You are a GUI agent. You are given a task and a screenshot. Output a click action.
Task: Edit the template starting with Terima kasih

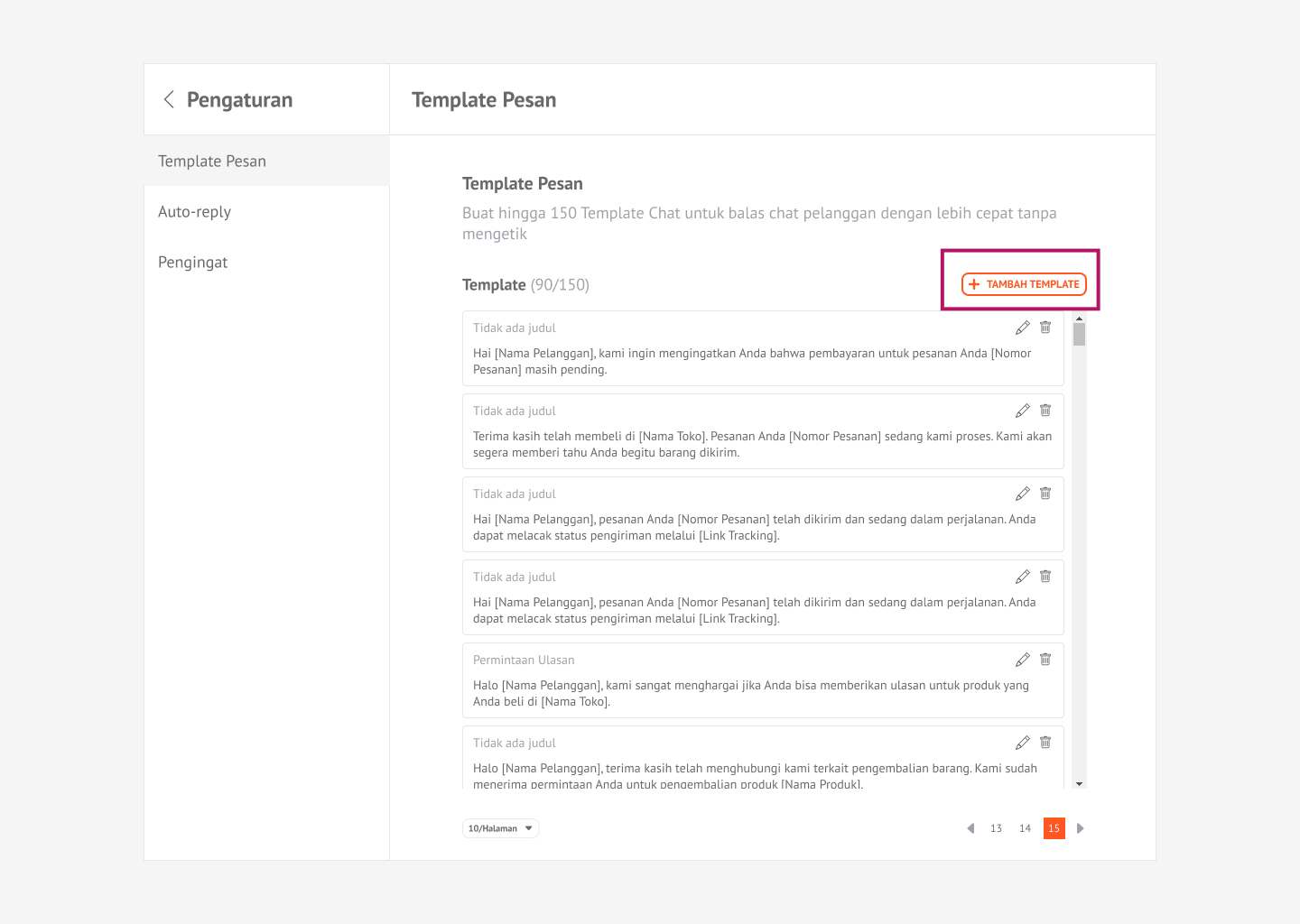[1022, 411]
